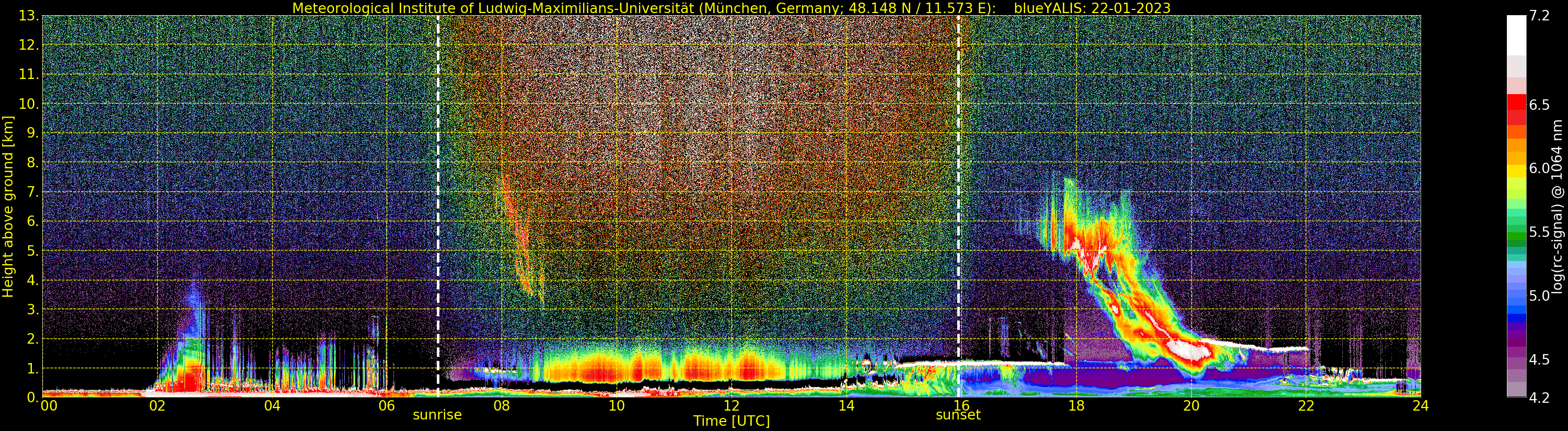Click the '14' time axis tick label
Screen dimensions: 1568x431
click(x=846, y=406)
